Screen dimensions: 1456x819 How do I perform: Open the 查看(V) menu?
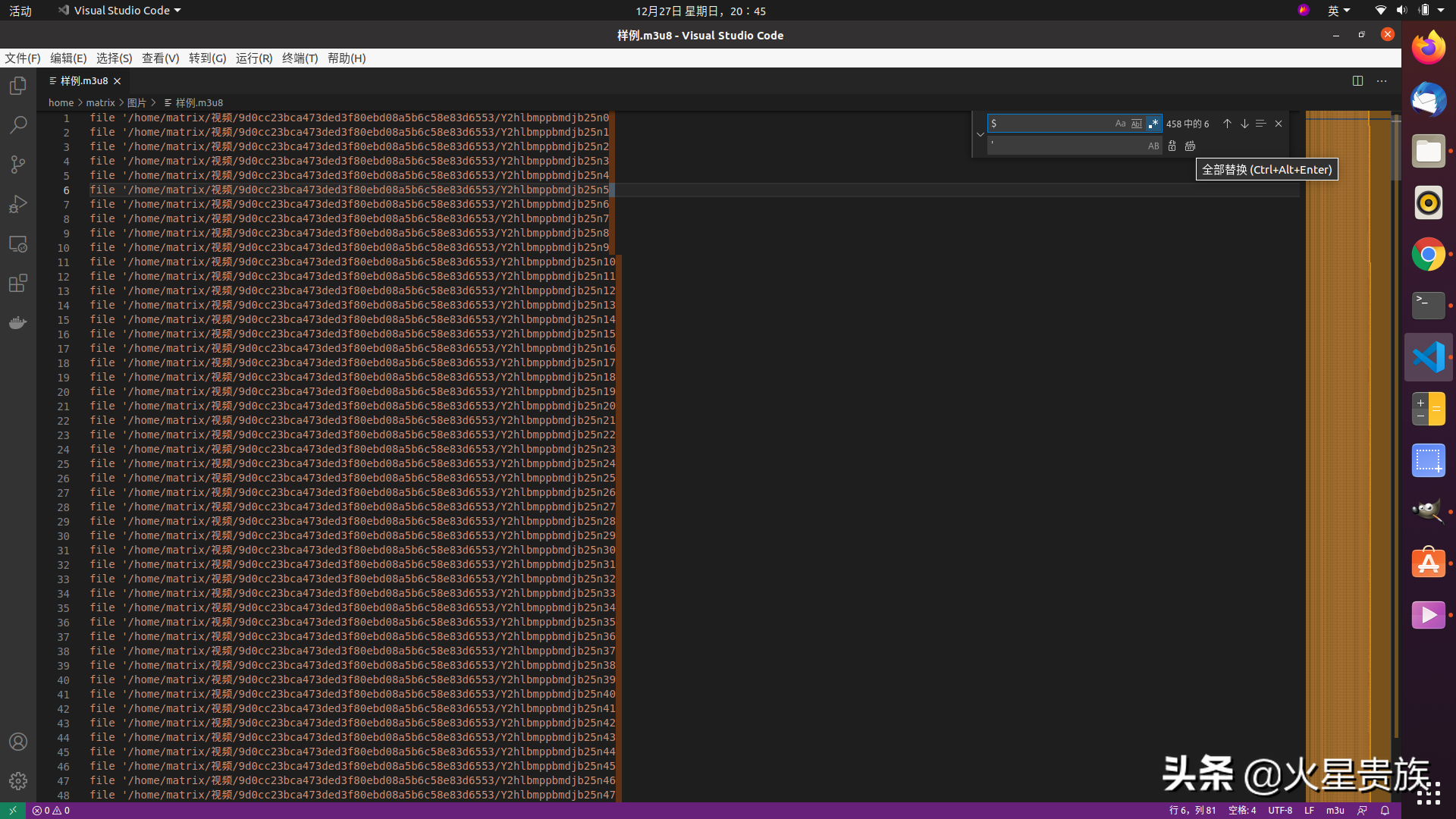click(x=161, y=58)
